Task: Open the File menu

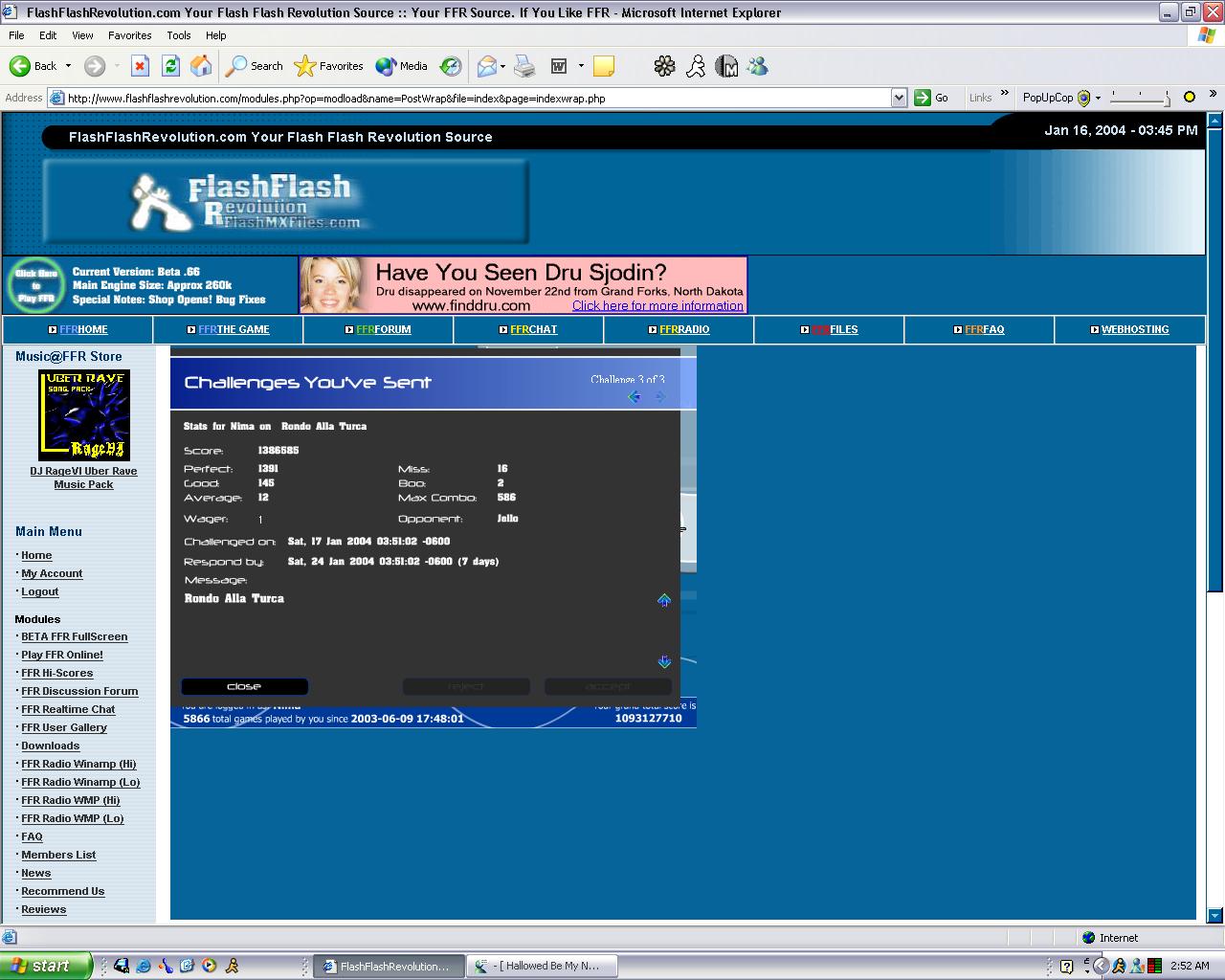Action: pos(16,35)
